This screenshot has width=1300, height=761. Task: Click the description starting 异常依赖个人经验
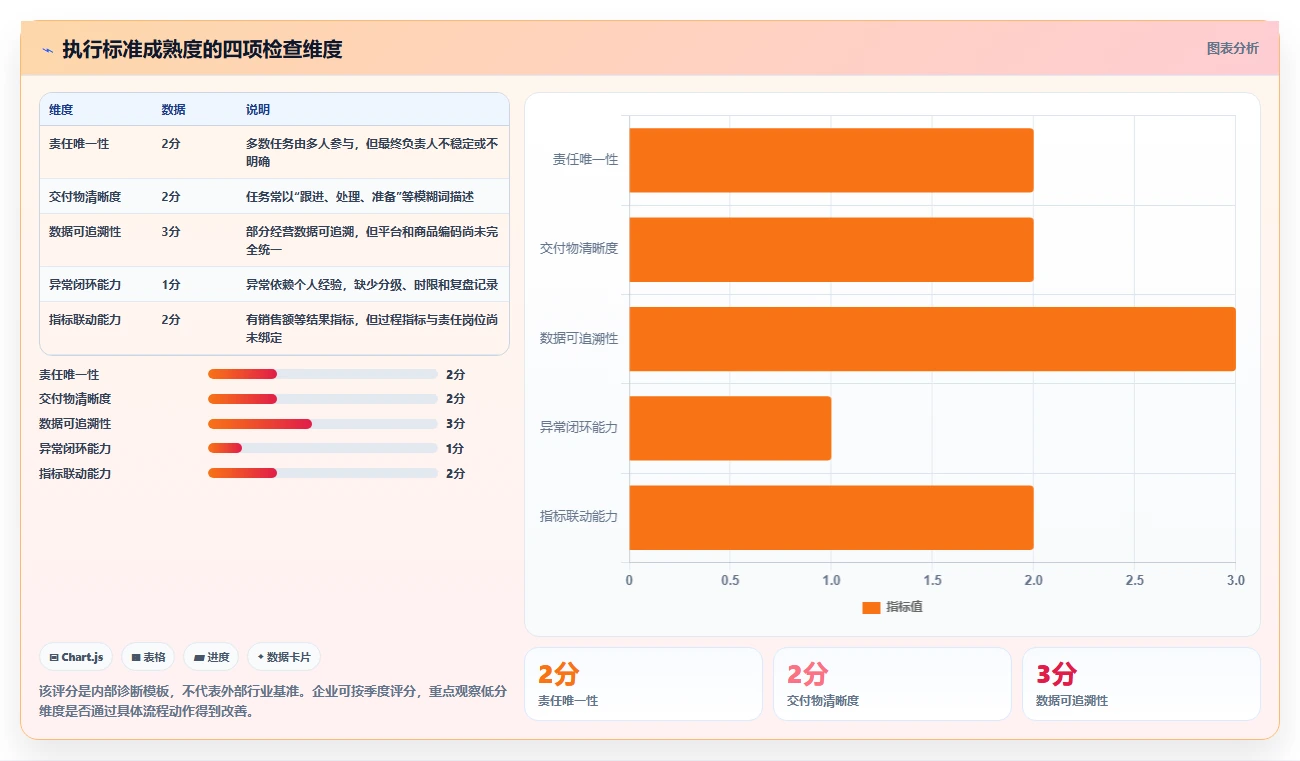[372, 284]
